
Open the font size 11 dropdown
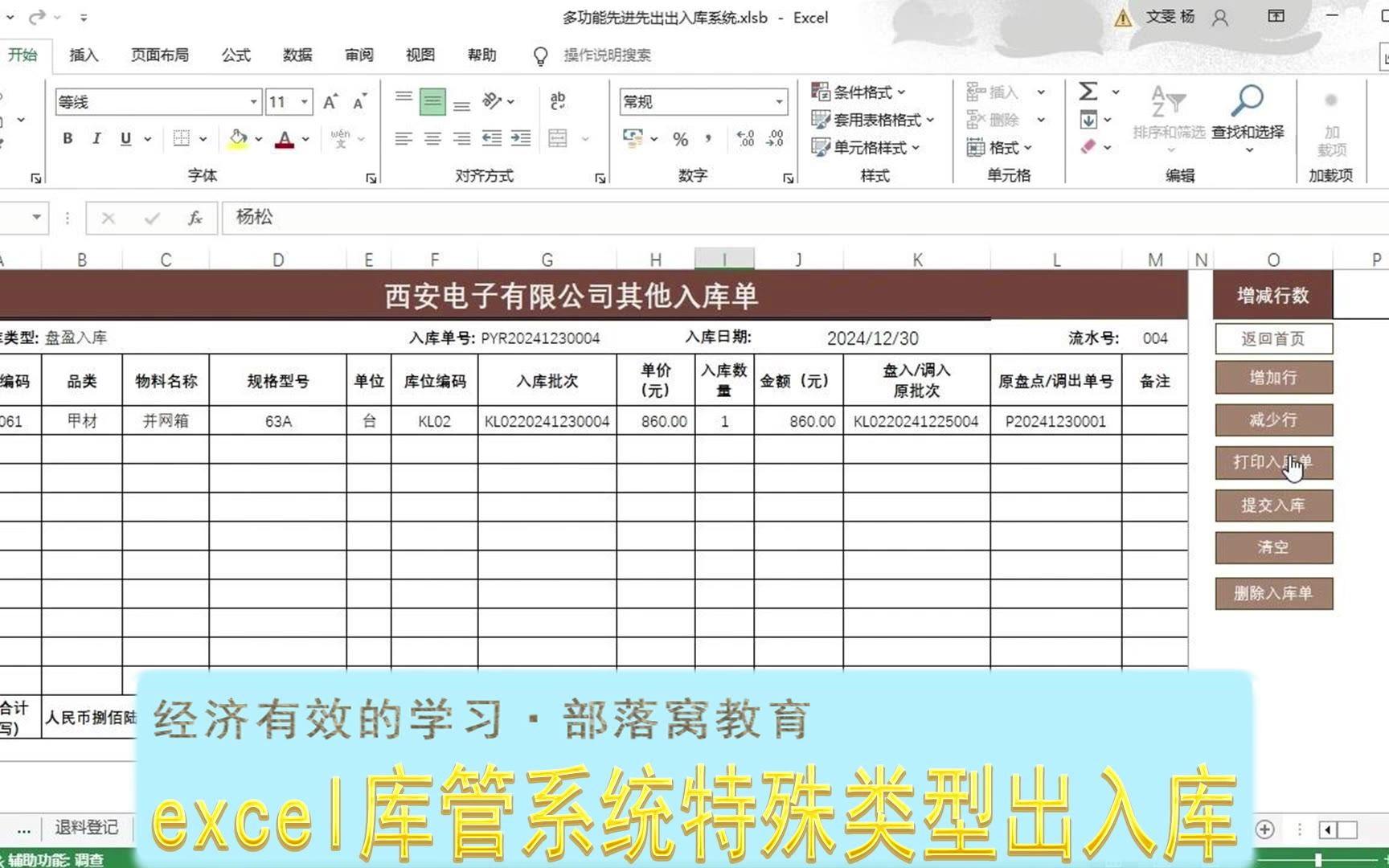305,102
